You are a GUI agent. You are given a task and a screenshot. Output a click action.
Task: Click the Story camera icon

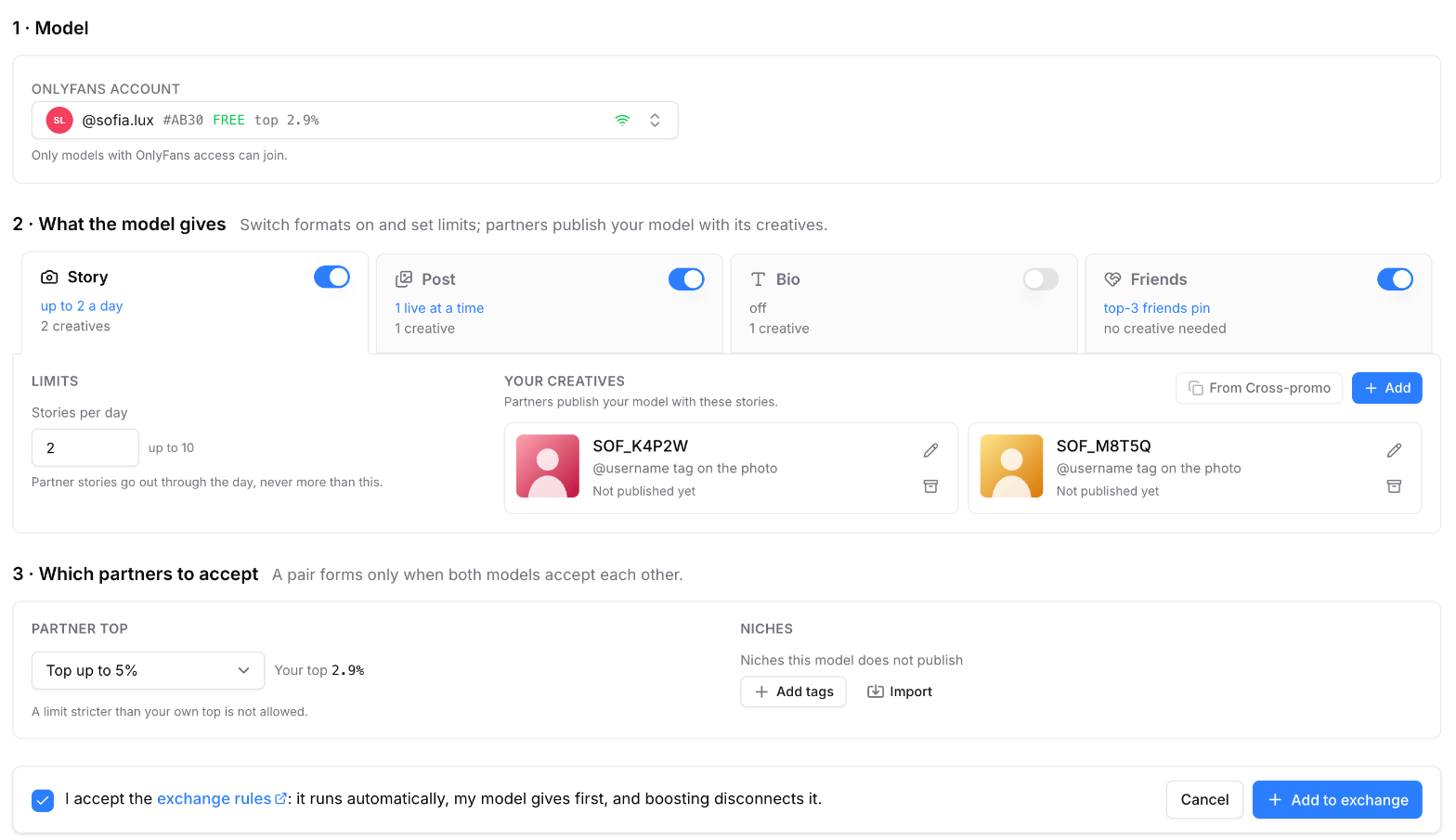[x=49, y=278]
